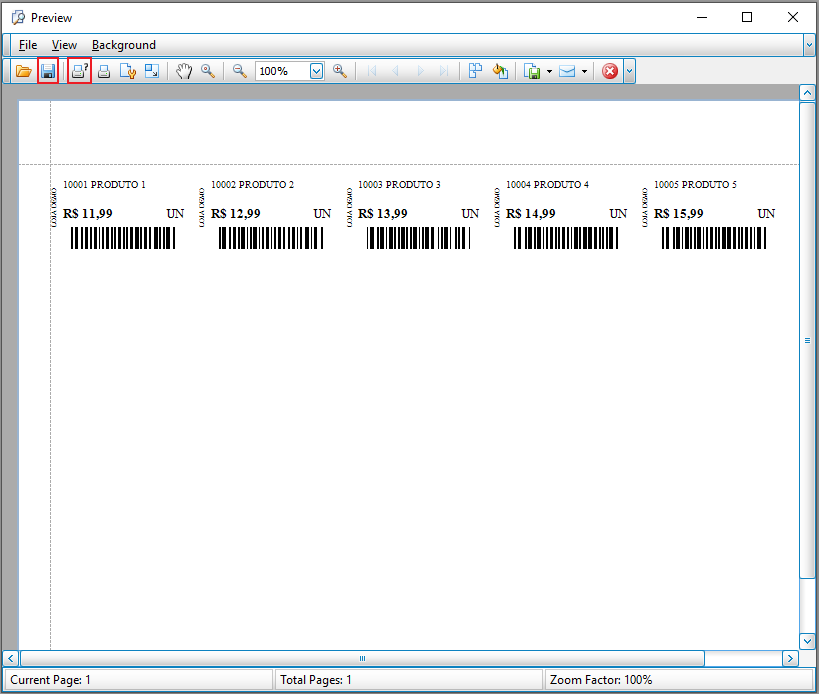819x694 pixels.
Task: Click the '10004 PRODUTO 4' label text
Action: [x=547, y=184]
